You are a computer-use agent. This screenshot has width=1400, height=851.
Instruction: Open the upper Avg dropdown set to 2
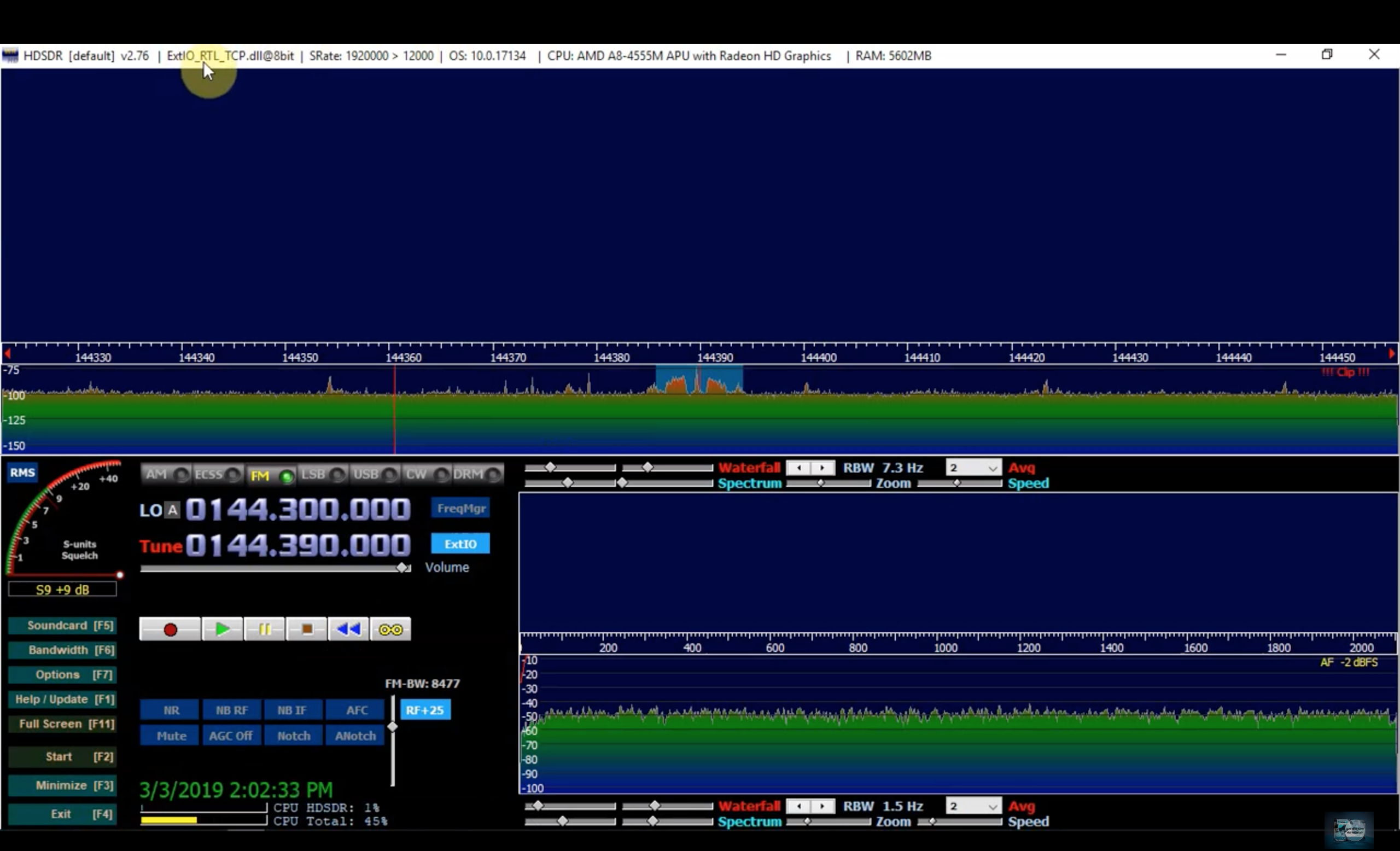click(x=973, y=468)
